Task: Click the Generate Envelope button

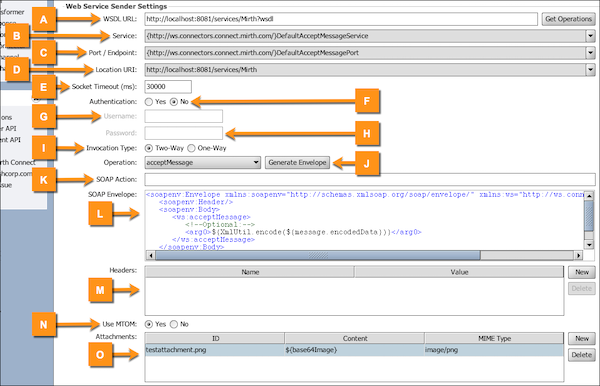Action: 297,163
